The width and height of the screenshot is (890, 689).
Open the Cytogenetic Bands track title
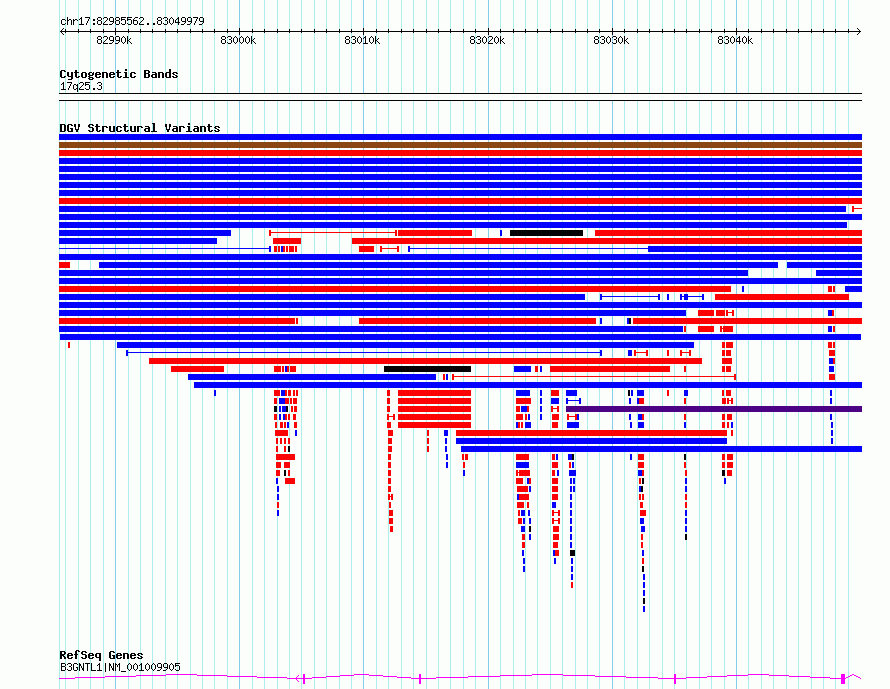119,74
